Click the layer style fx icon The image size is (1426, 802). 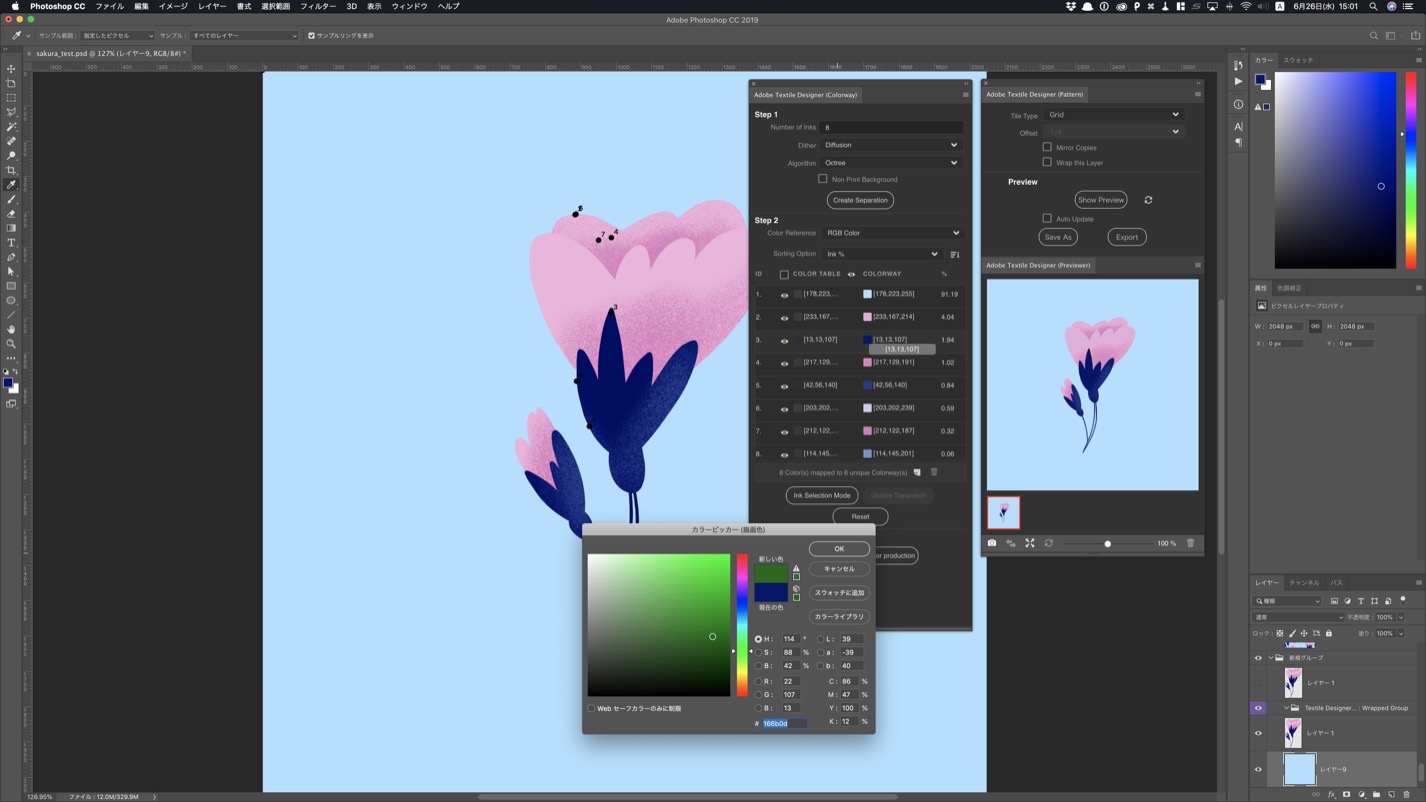click(x=1331, y=795)
